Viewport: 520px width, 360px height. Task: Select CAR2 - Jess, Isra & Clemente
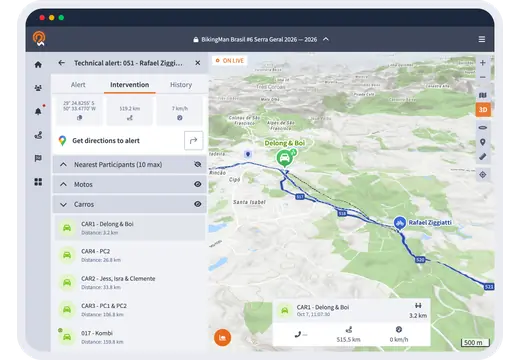click(x=130, y=283)
